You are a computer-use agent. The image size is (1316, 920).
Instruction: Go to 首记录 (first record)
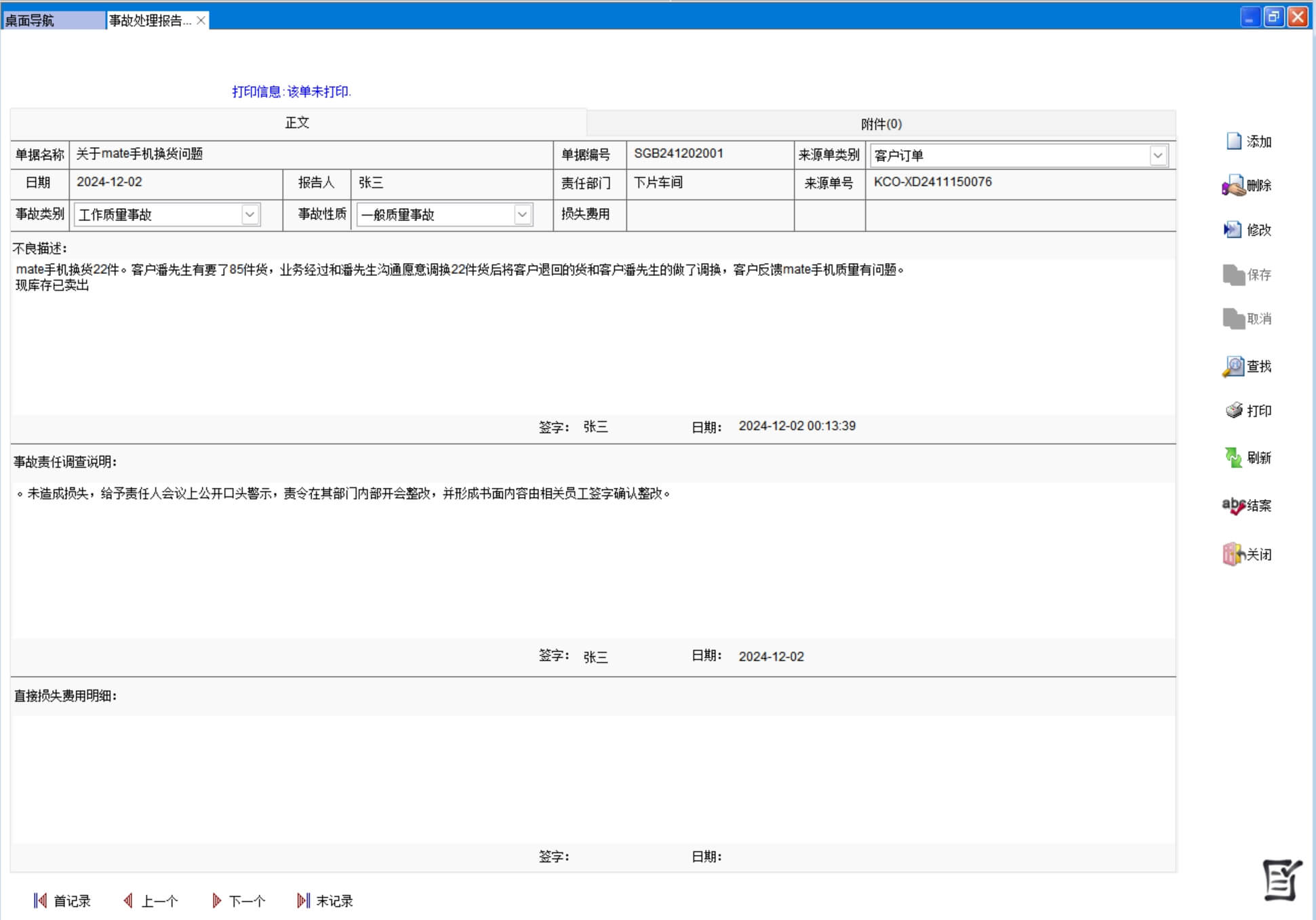(62, 900)
